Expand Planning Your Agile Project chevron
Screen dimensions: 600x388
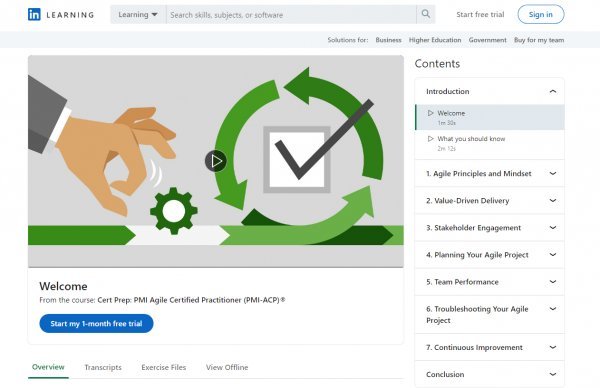tap(553, 255)
